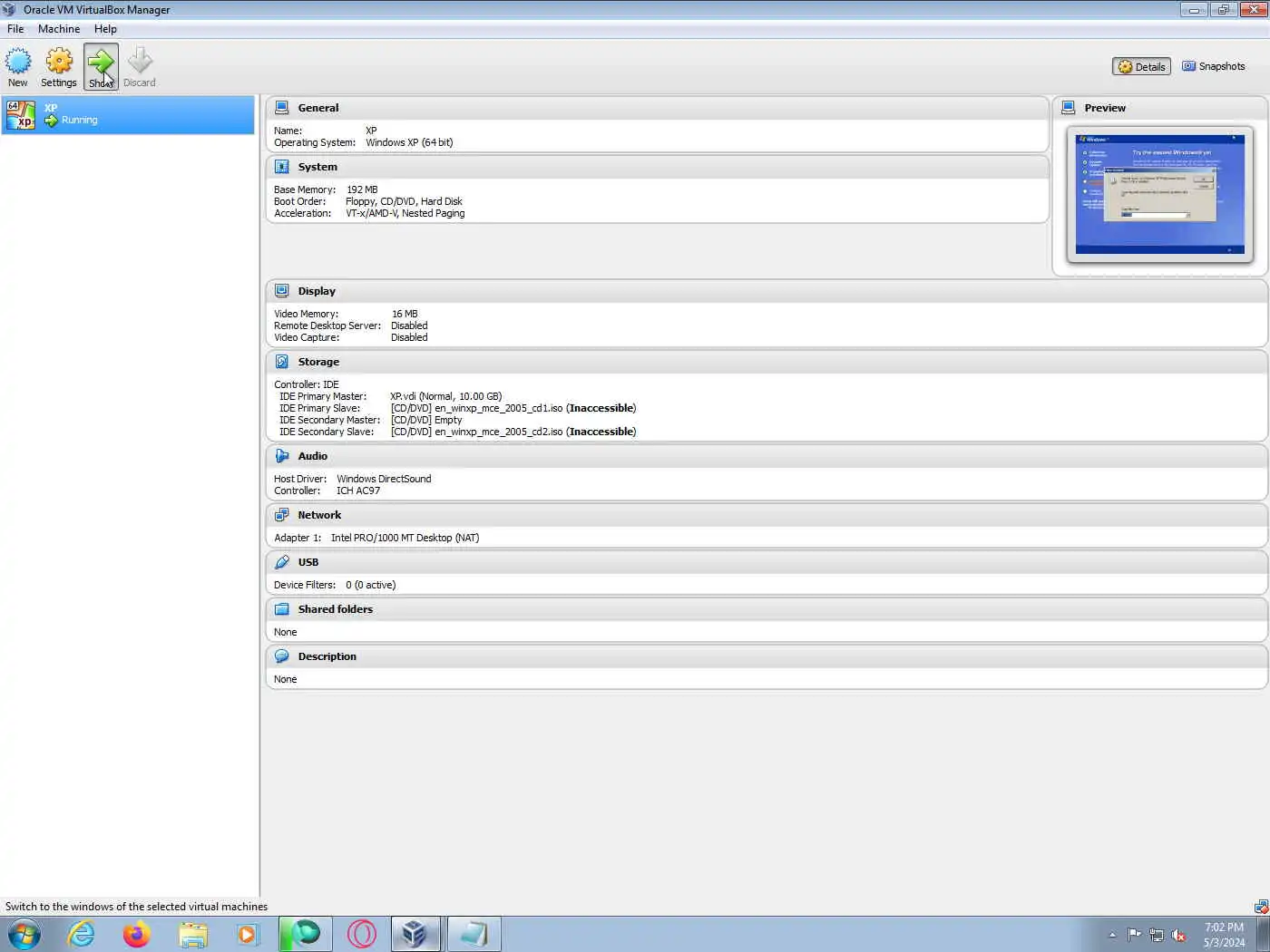Click the taskbar clock showing 7:02 PM
The width and height of the screenshot is (1270, 952).
[1224, 935]
